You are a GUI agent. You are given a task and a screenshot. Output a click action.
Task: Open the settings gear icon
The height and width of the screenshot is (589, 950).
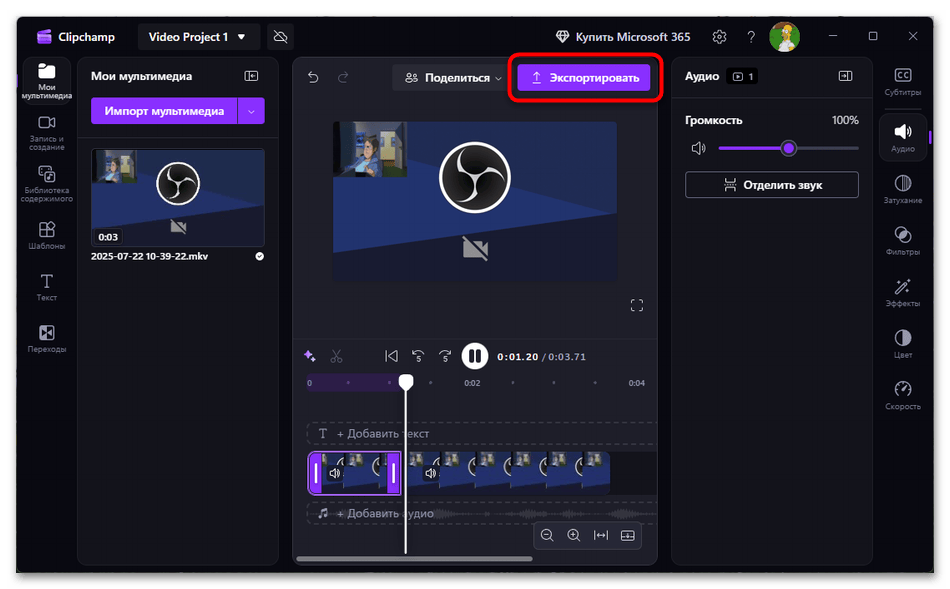(x=719, y=37)
